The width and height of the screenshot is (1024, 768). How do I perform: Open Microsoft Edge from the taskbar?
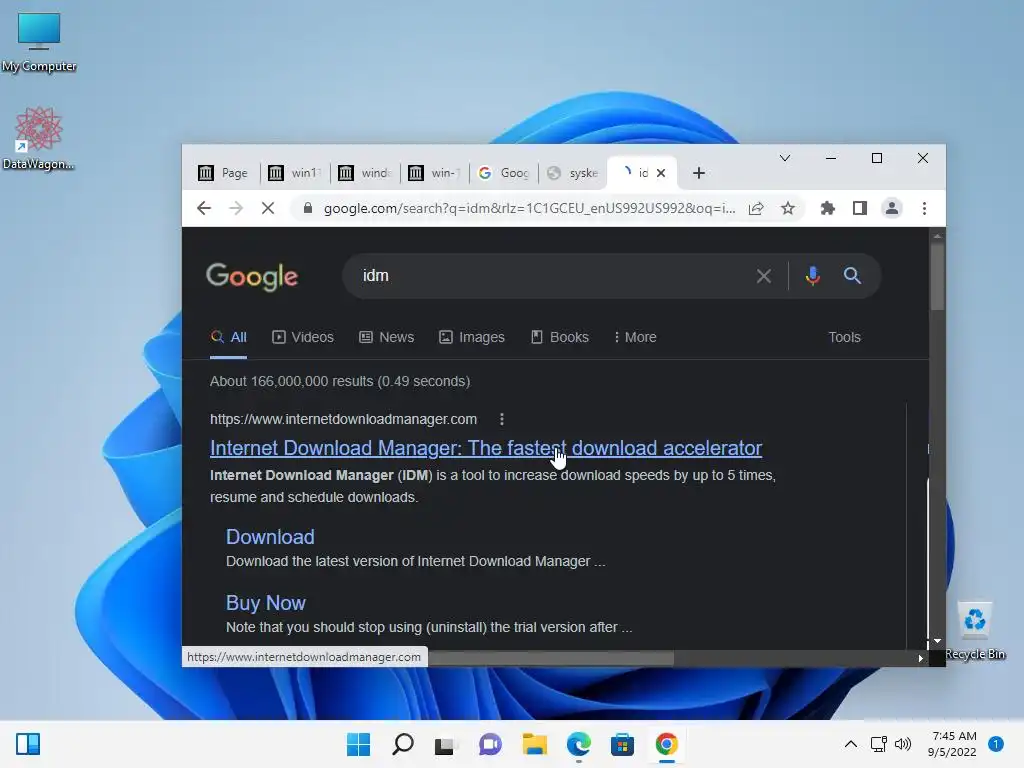click(579, 744)
